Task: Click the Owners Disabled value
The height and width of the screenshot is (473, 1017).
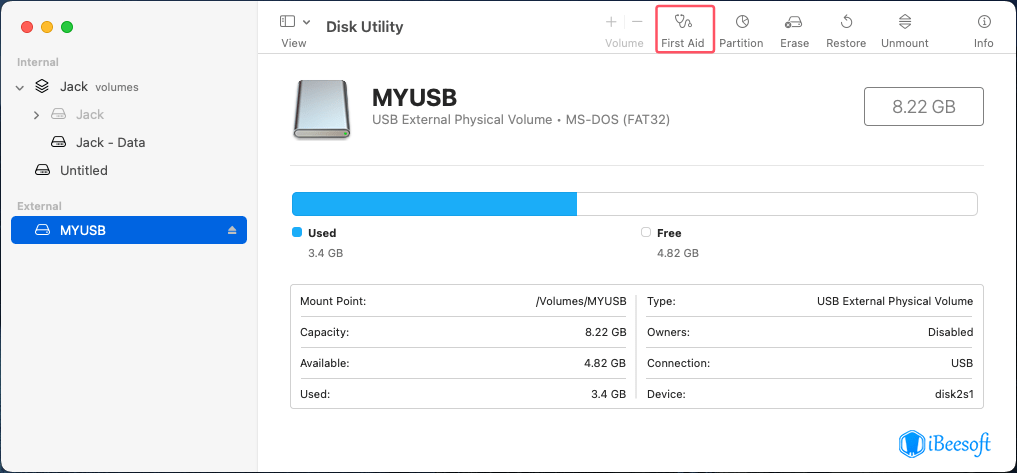Action: click(x=951, y=332)
